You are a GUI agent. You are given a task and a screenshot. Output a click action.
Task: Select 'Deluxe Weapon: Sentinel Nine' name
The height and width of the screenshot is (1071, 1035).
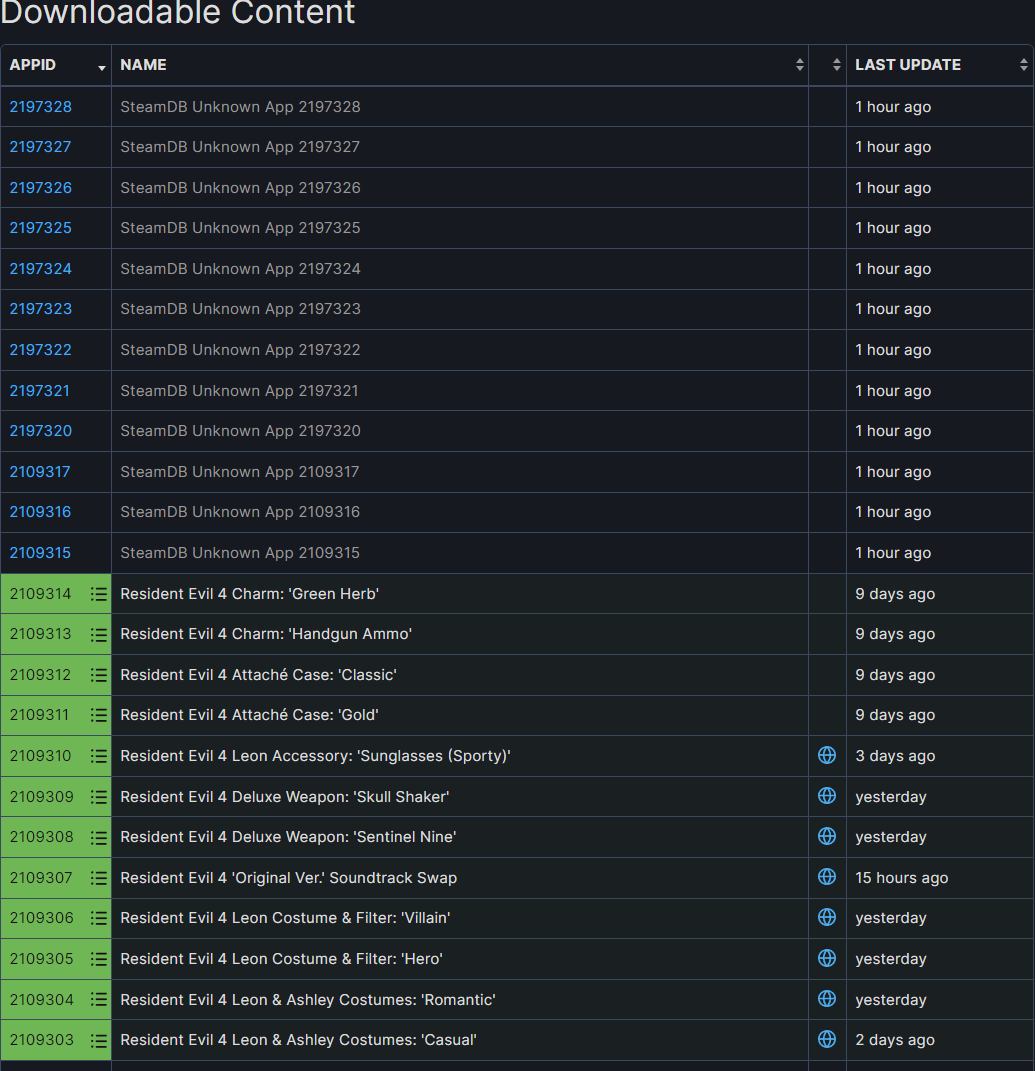(288, 837)
